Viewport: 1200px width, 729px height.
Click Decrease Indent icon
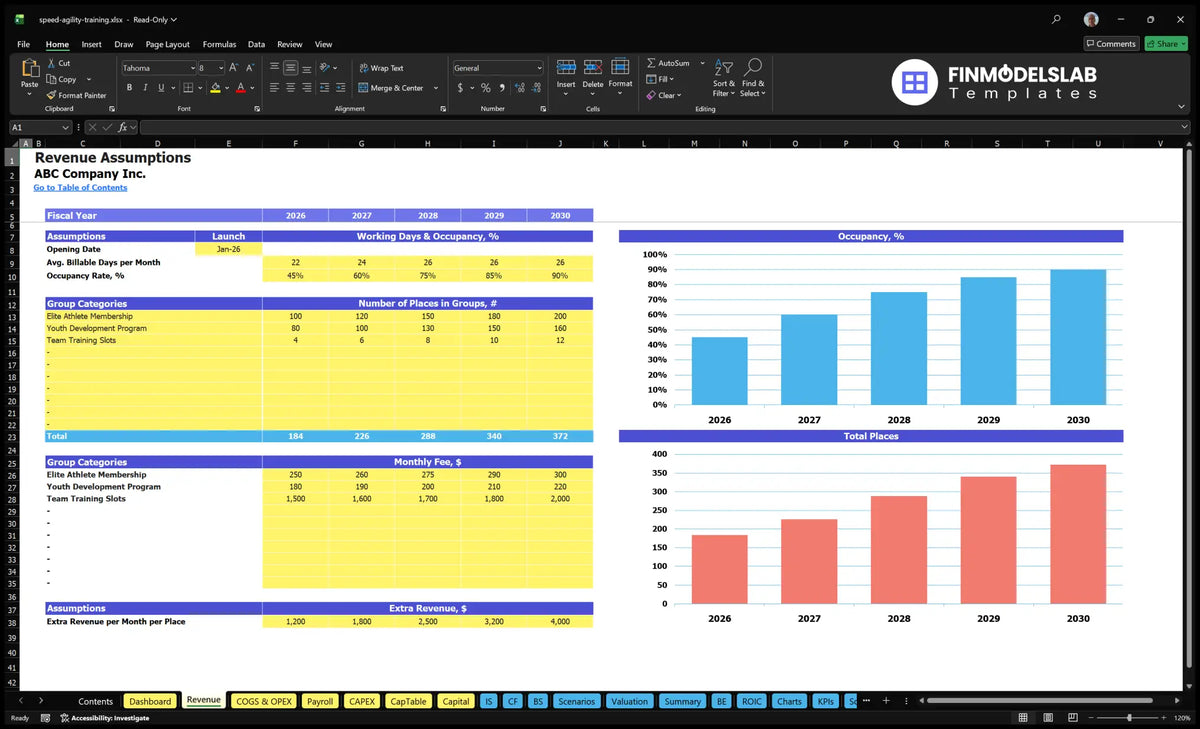point(325,88)
